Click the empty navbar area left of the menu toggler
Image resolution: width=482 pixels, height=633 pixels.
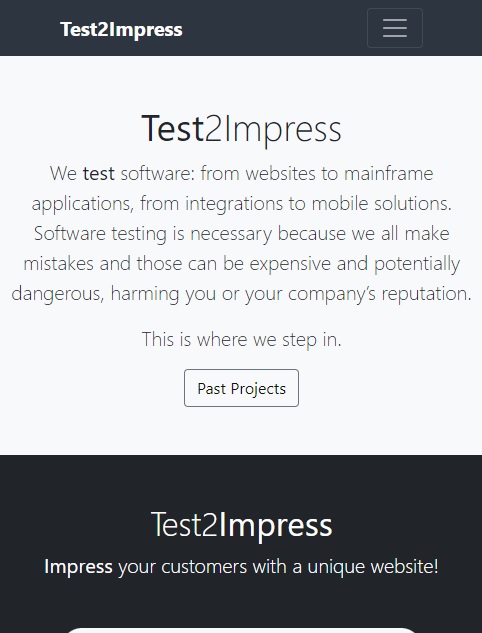275,28
